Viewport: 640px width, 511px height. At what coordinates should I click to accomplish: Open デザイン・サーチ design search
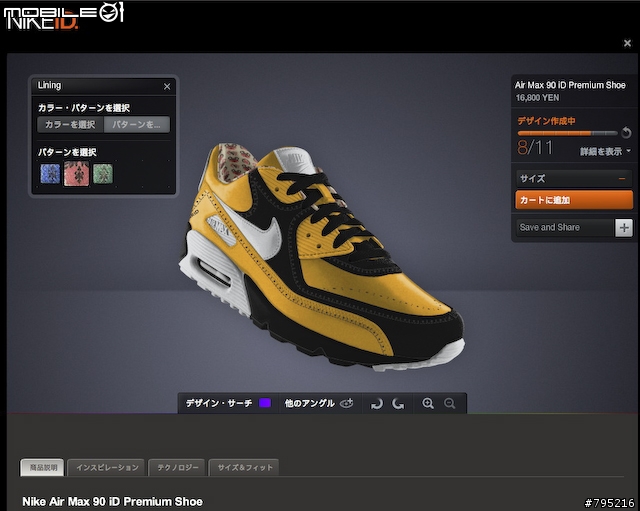(219, 403)
